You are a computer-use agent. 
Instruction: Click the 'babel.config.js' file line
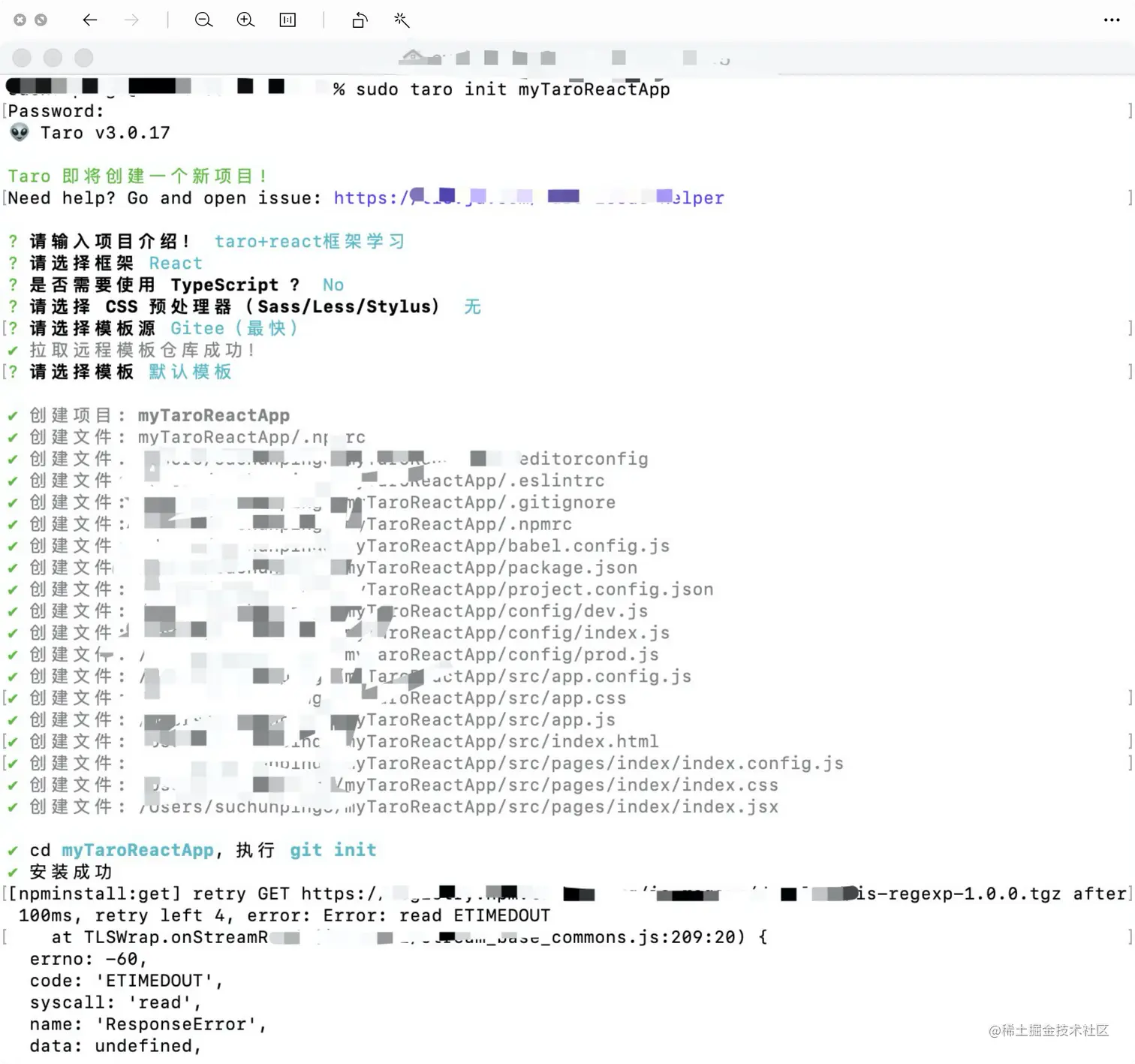coord(350,547)
